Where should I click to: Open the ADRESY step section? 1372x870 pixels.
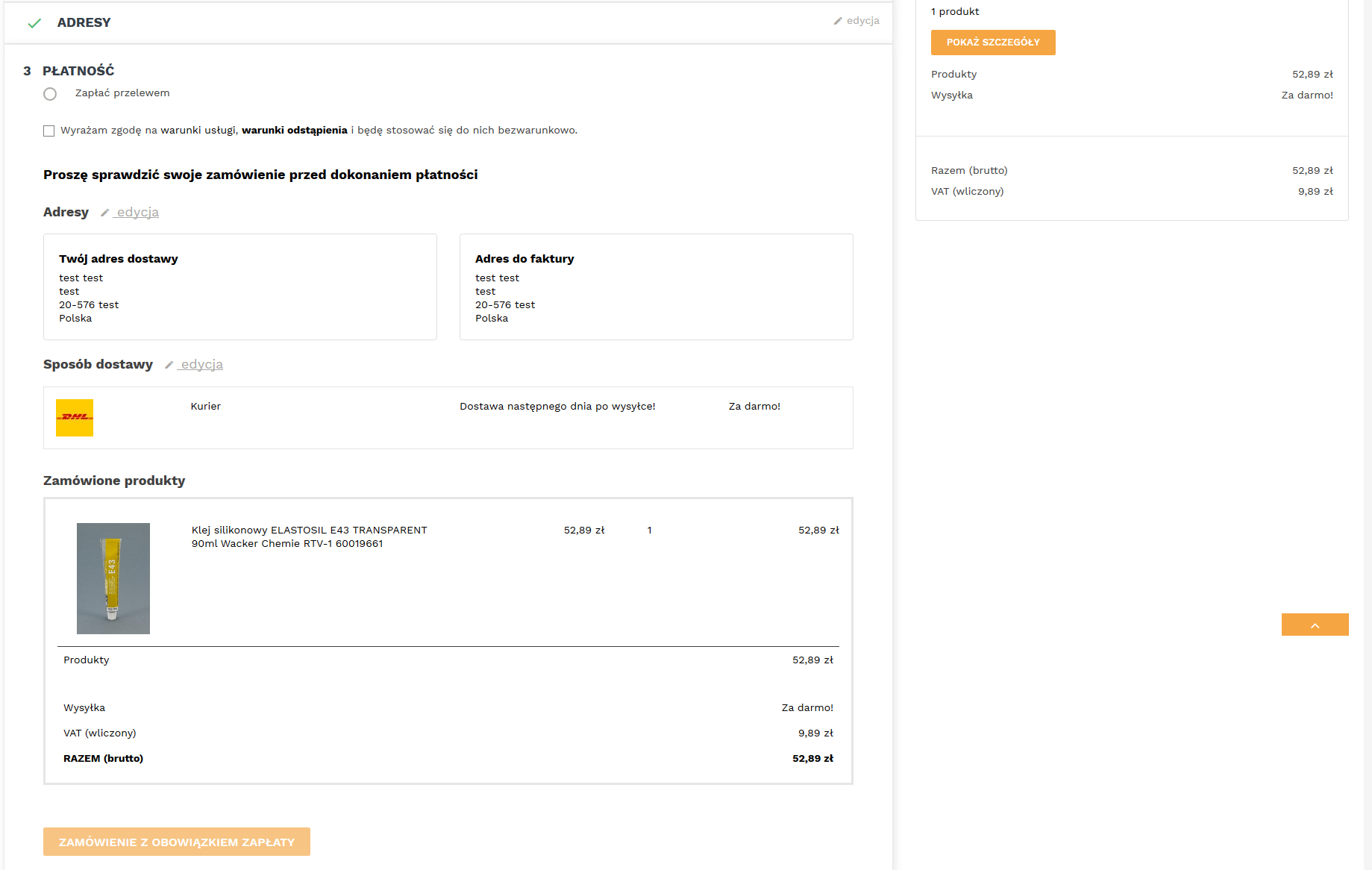tap(84, 22)
